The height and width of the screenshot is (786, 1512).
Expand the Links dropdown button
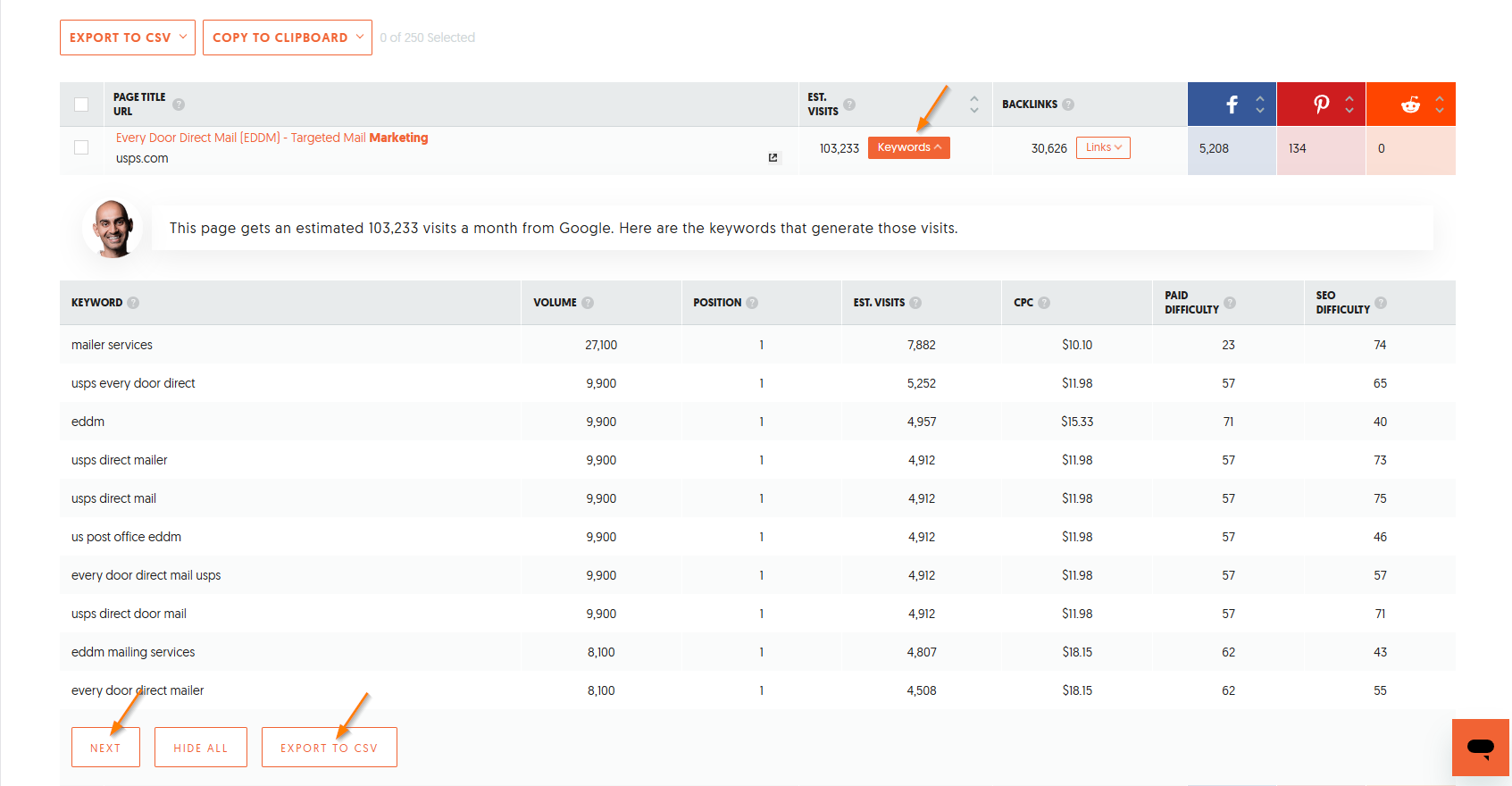(x=1103, y=147)
